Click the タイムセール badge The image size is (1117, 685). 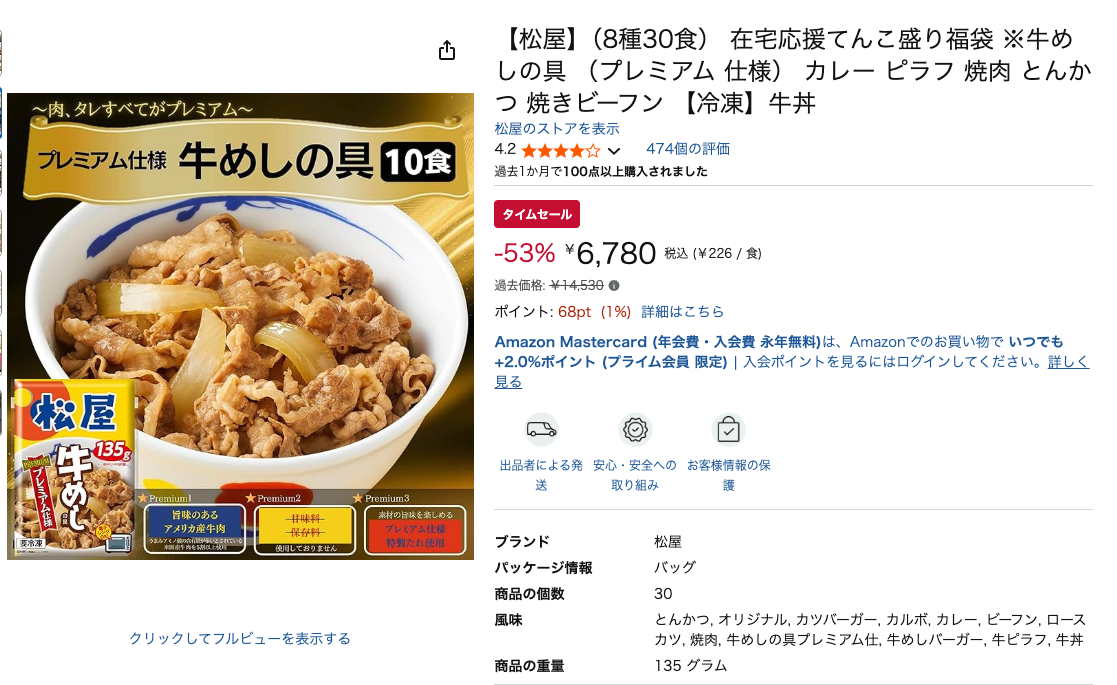537,214
